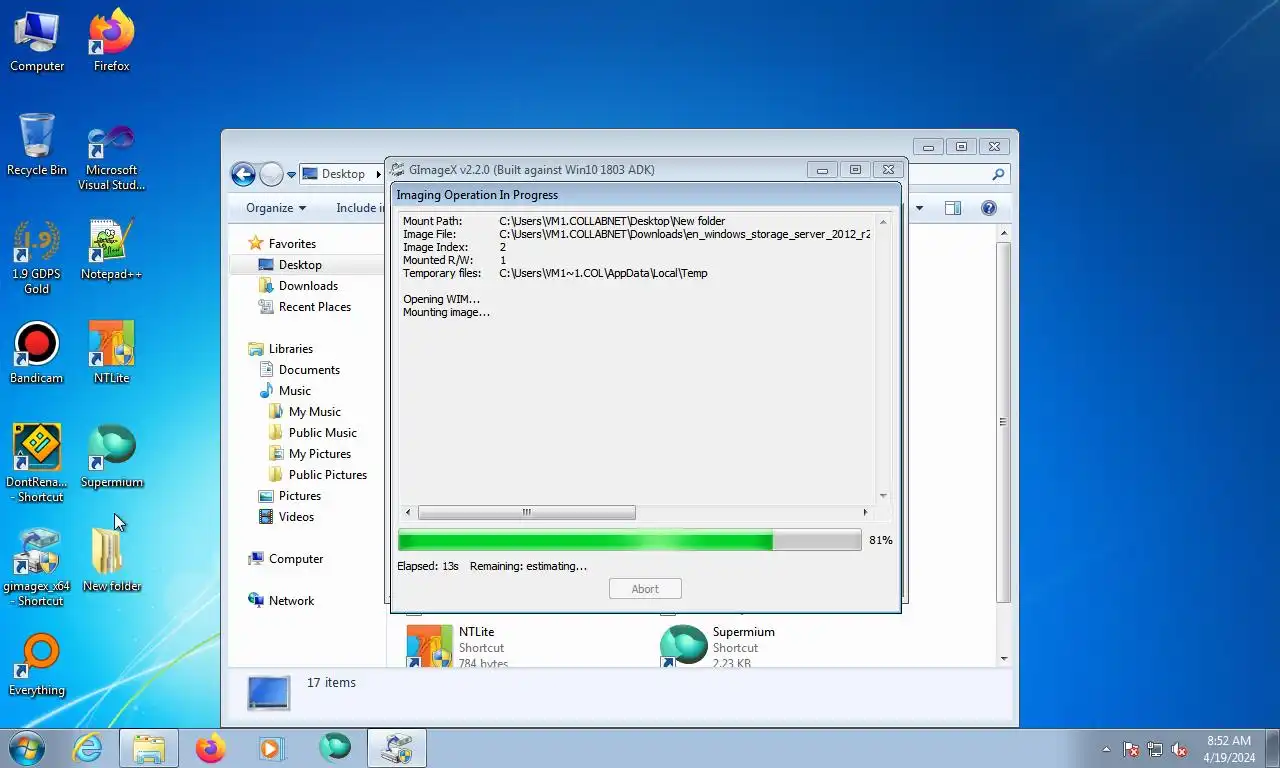Click the log's right horizontal scroll arrow

click(x=865, y=513)
